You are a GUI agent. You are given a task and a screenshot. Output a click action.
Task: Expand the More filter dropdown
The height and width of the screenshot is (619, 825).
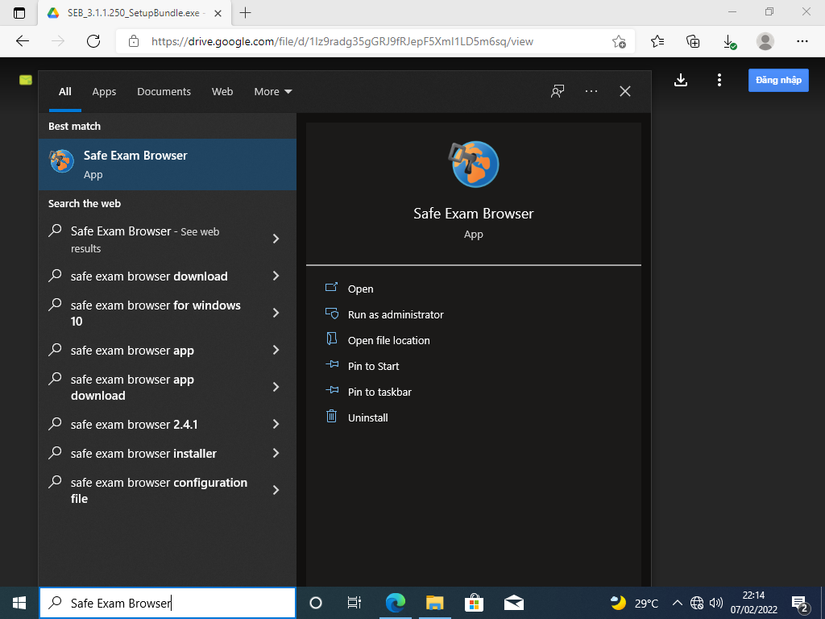click(x=273, y=92)
